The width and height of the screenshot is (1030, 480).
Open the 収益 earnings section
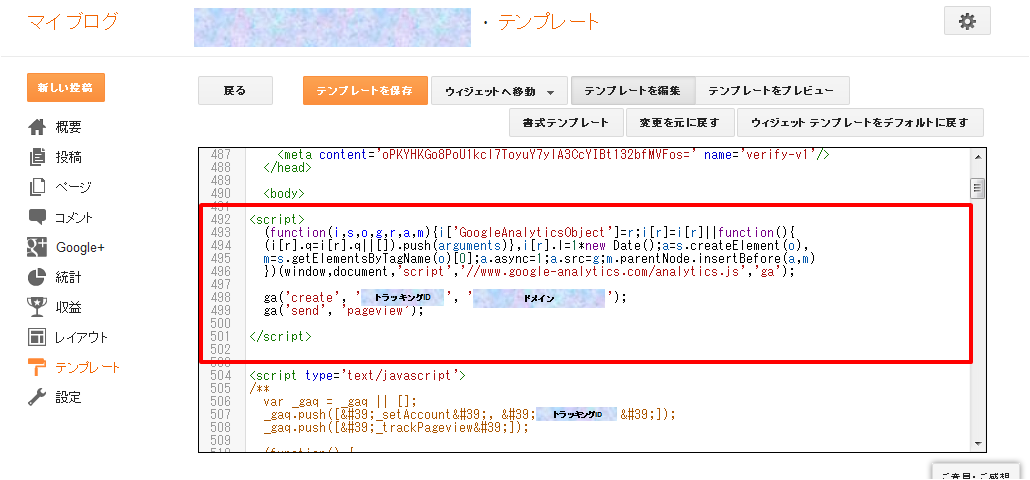68,307
